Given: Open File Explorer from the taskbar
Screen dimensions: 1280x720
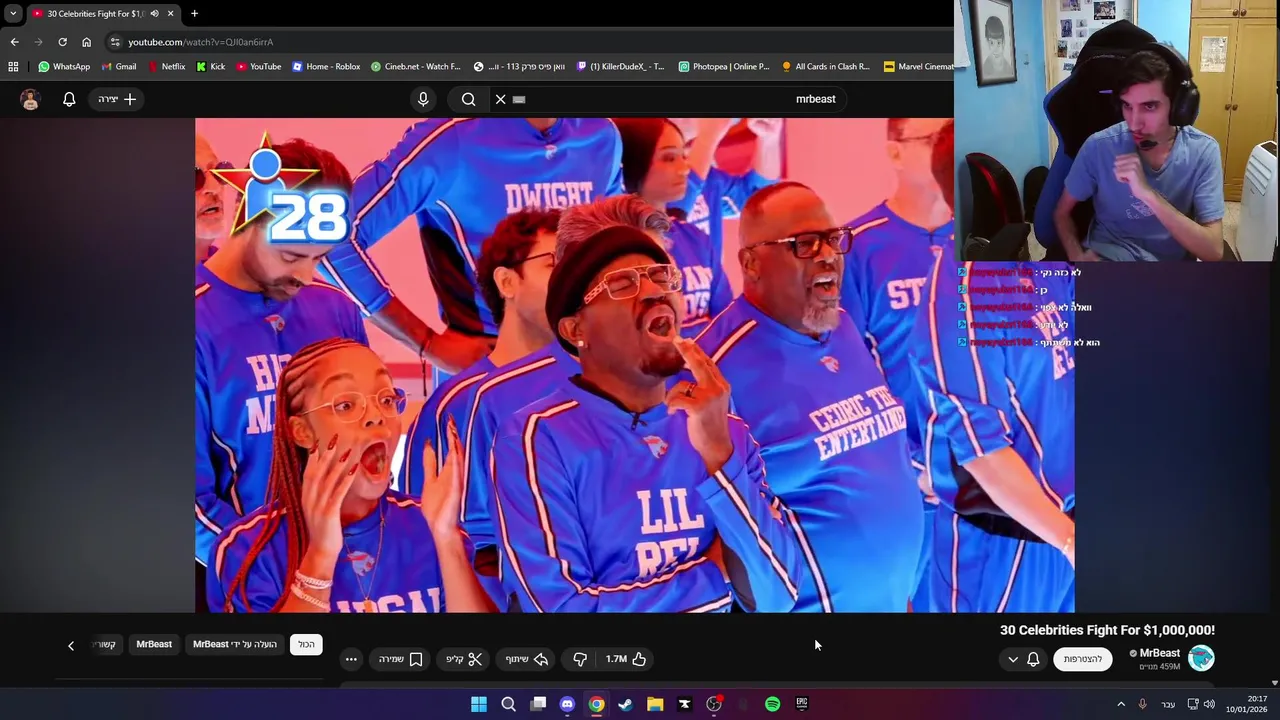Looking at the screenshot, I should click(x=655, y=704).
